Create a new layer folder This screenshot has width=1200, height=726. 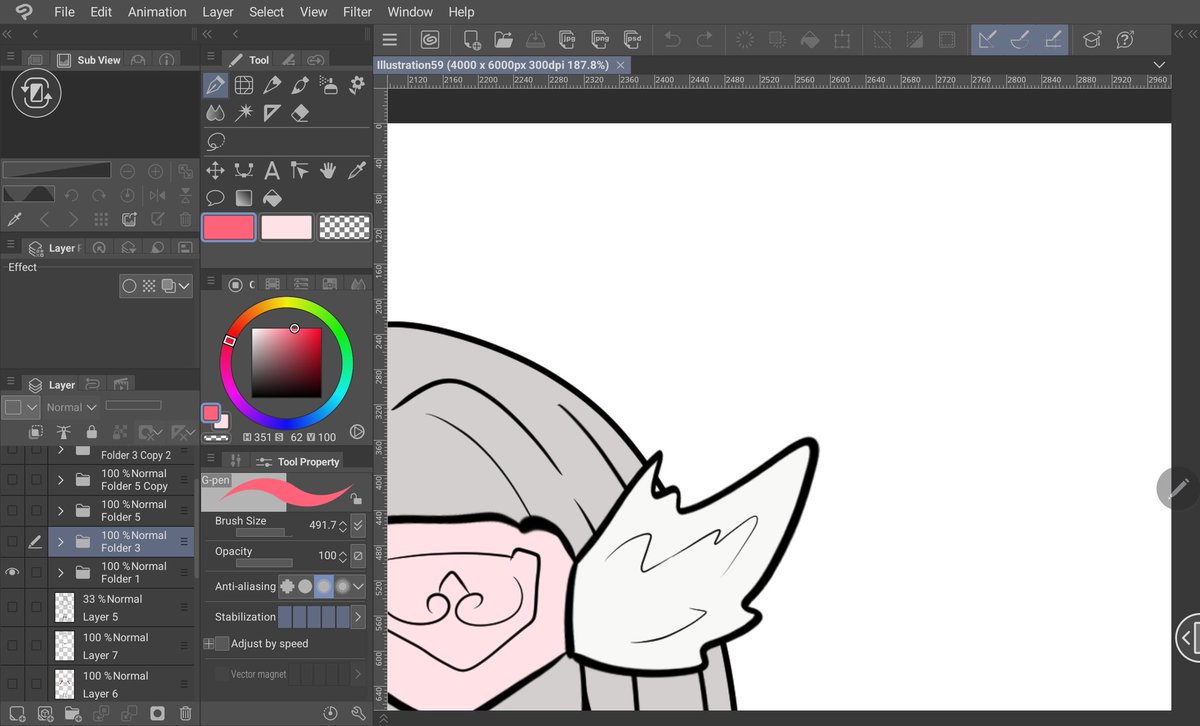click(73, 713)
